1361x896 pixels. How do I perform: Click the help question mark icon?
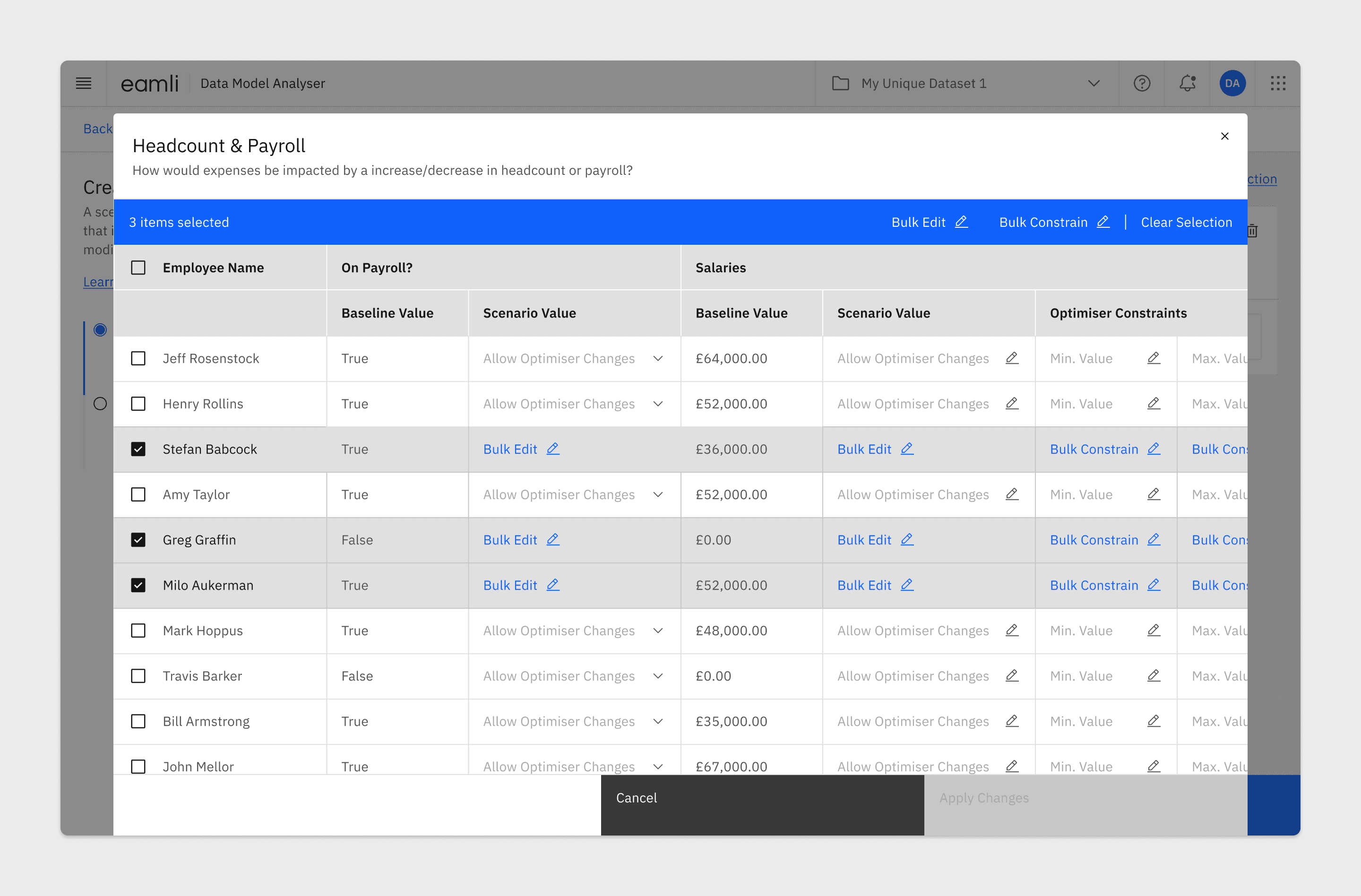pos(1141,84)
